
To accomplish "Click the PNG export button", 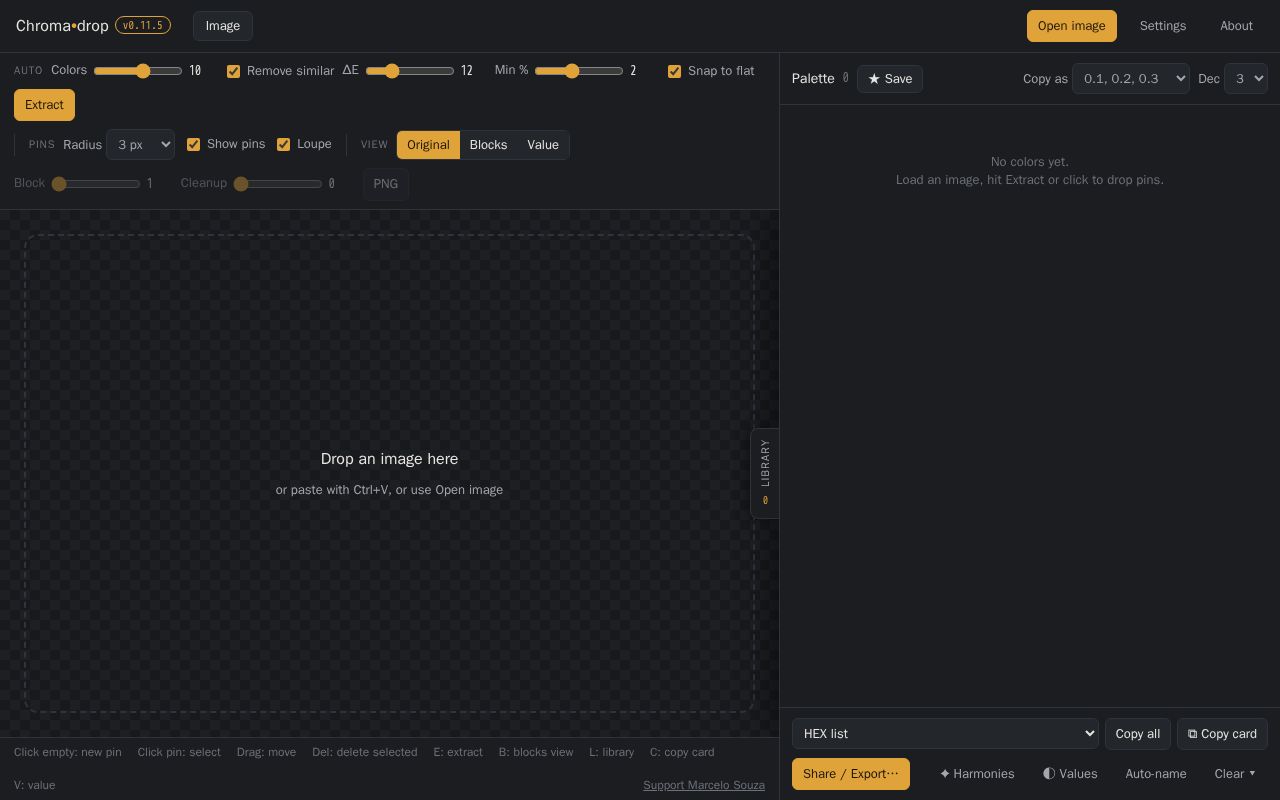I will tap(386, 184).
